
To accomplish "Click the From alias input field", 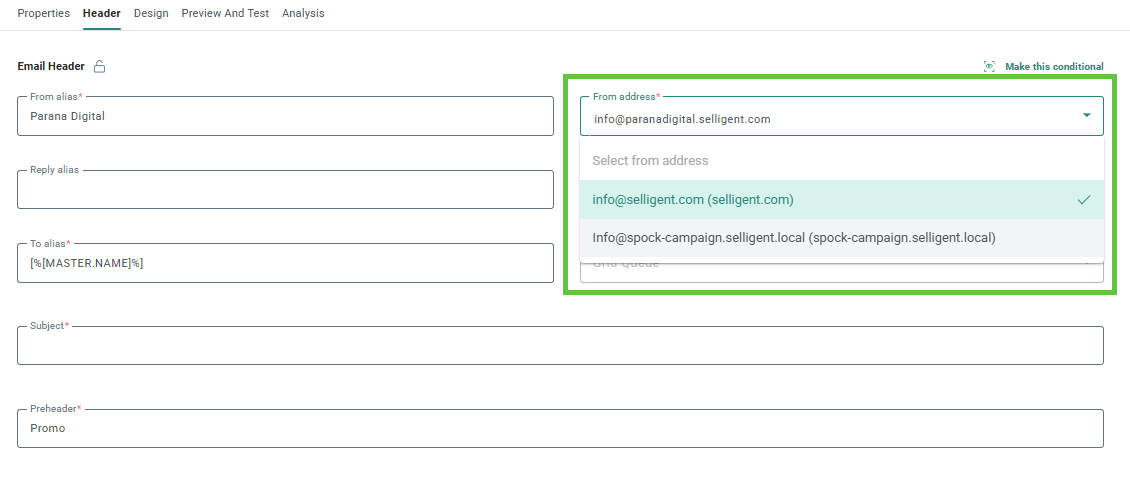I will pos(285,117).
